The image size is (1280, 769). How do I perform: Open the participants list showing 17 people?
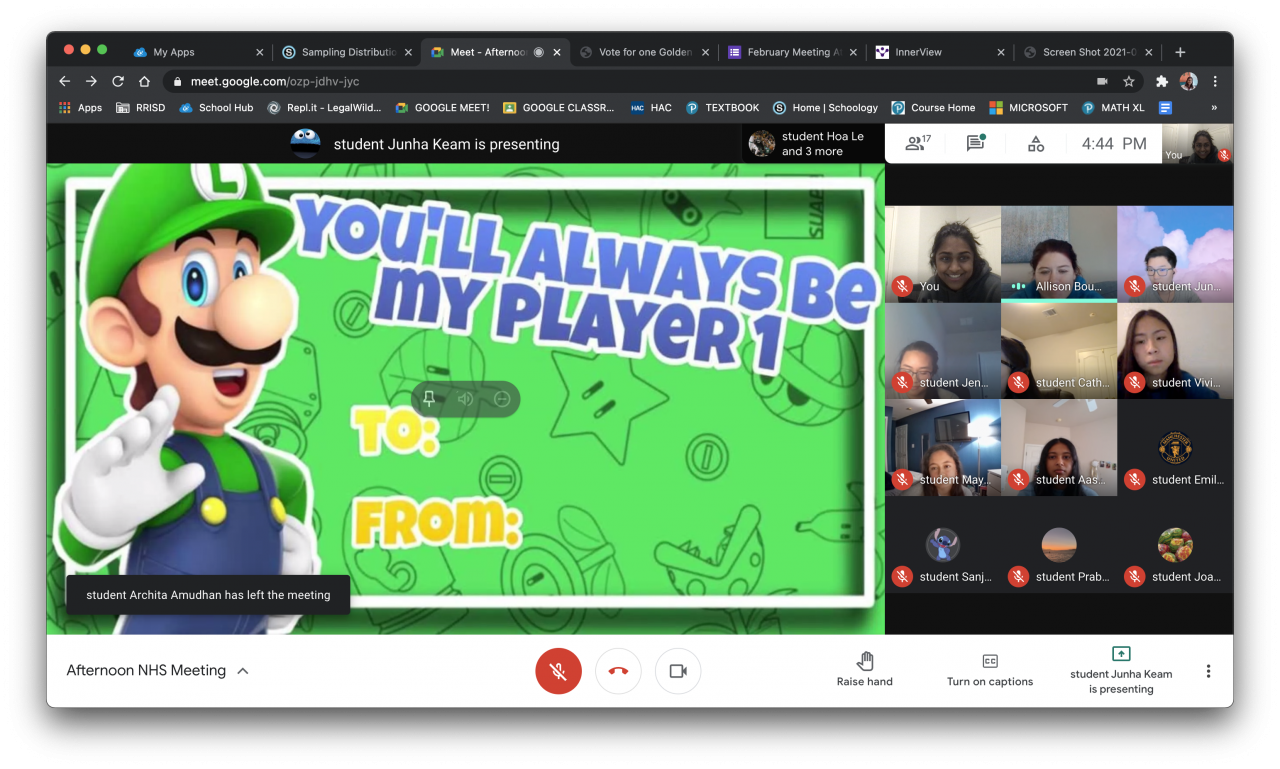918,143
